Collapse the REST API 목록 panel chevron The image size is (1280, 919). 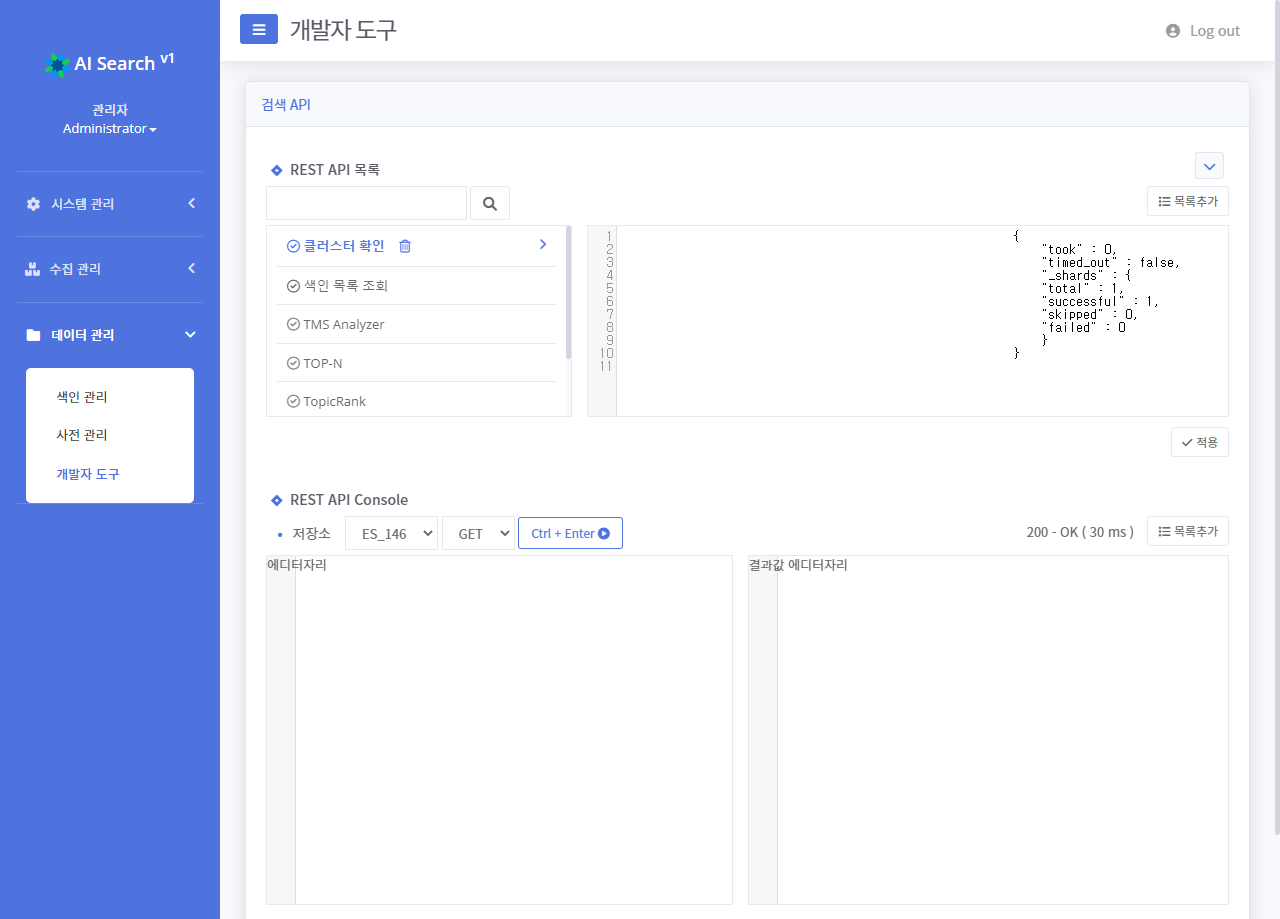pos(1209,166)
